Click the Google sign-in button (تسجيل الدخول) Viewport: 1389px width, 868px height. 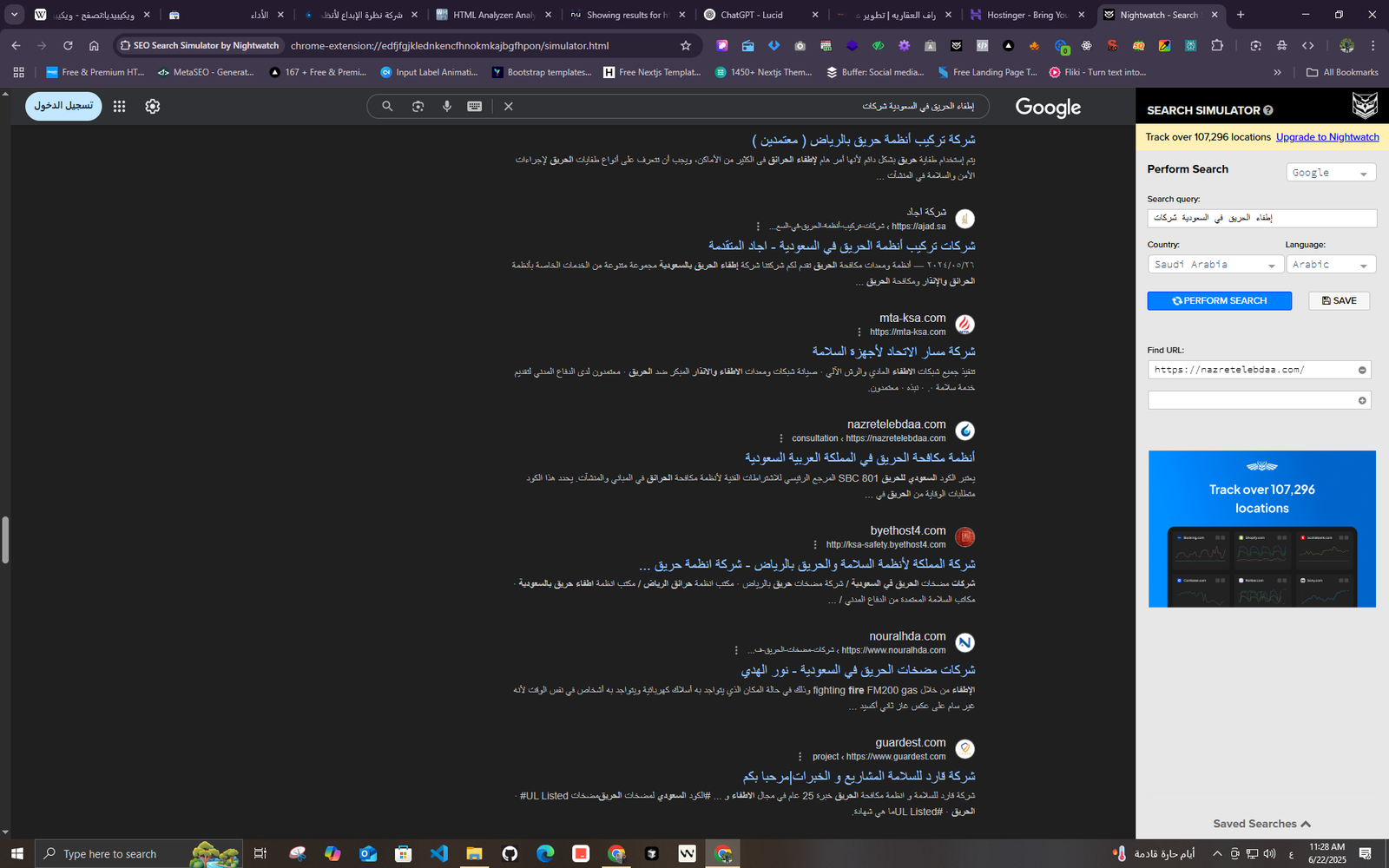[x=63, y=106]
